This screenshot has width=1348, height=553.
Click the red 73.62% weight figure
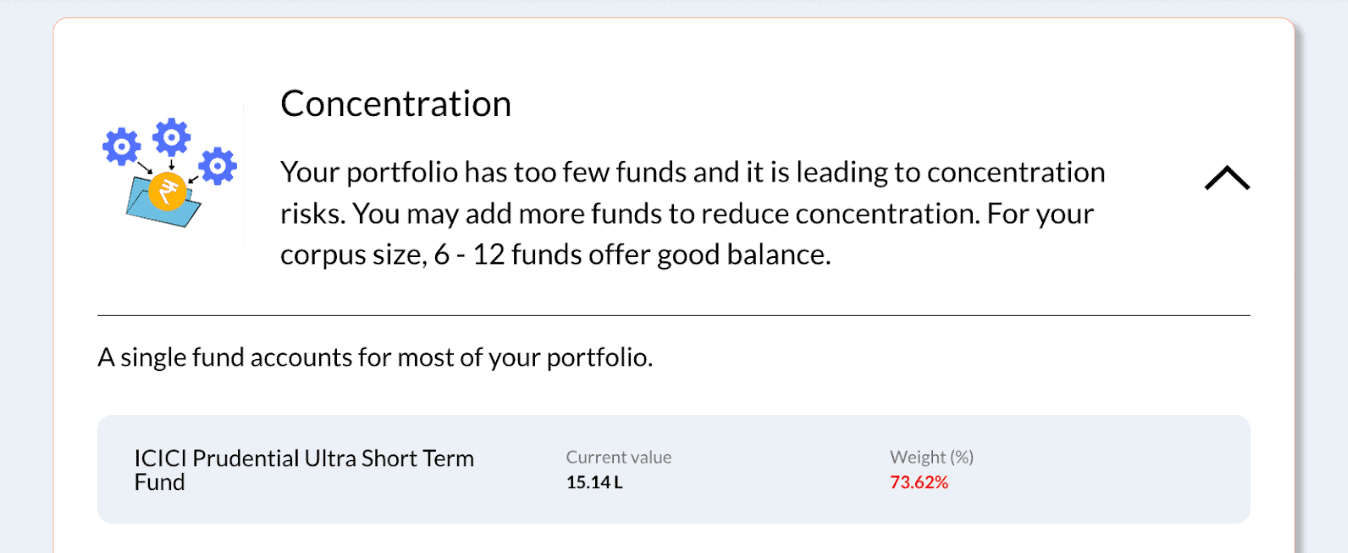919,482
